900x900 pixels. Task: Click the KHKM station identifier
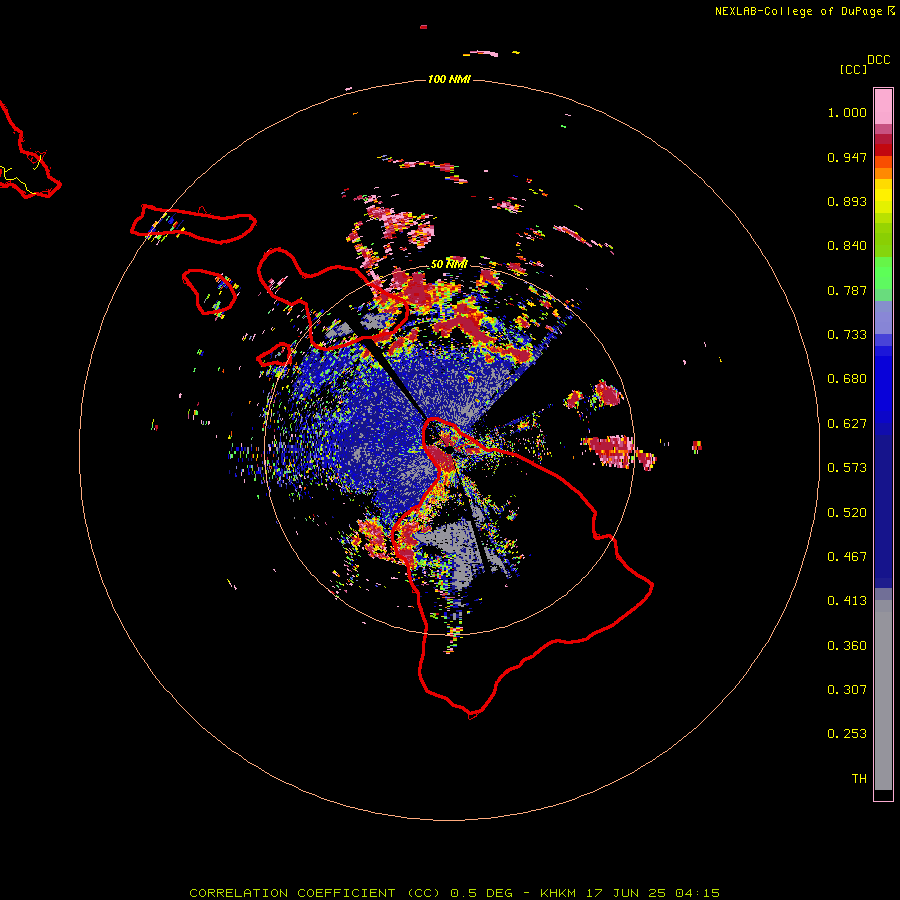pos(558,893)
